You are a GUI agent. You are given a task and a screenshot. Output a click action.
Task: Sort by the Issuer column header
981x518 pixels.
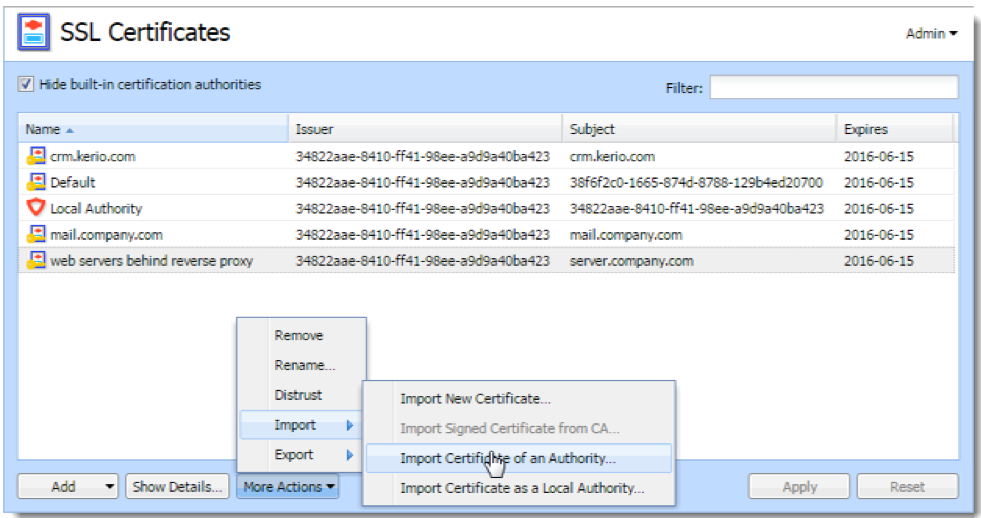pos(425,129)
